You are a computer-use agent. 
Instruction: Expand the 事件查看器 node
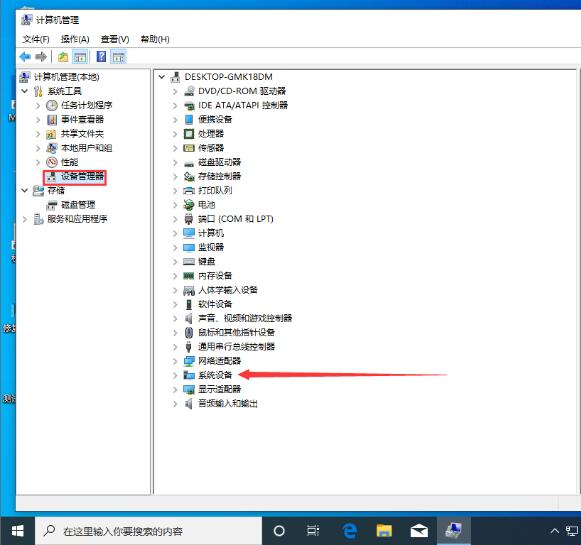(x=38, y=120)
